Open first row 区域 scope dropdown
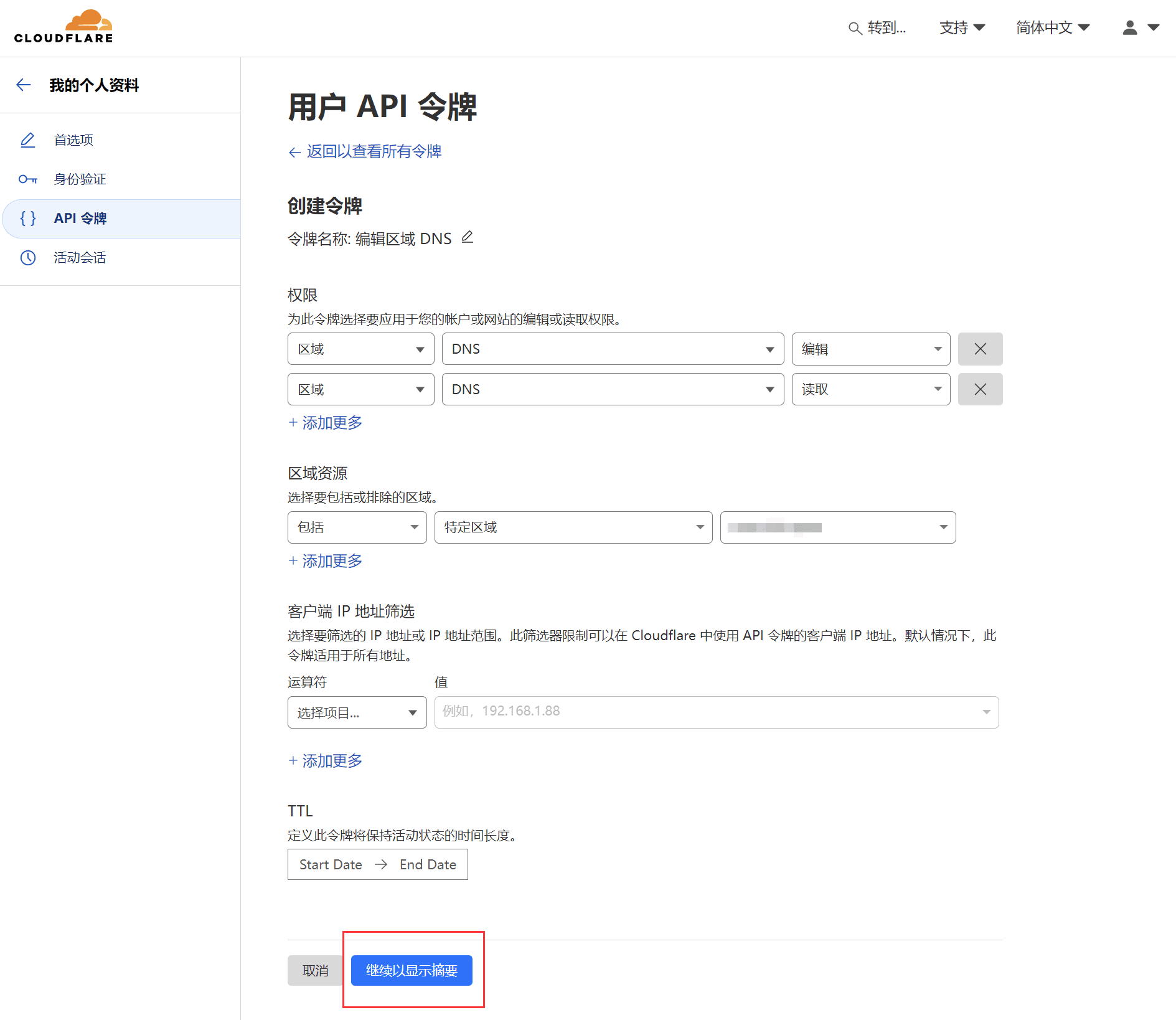 [x=360, y=349]
